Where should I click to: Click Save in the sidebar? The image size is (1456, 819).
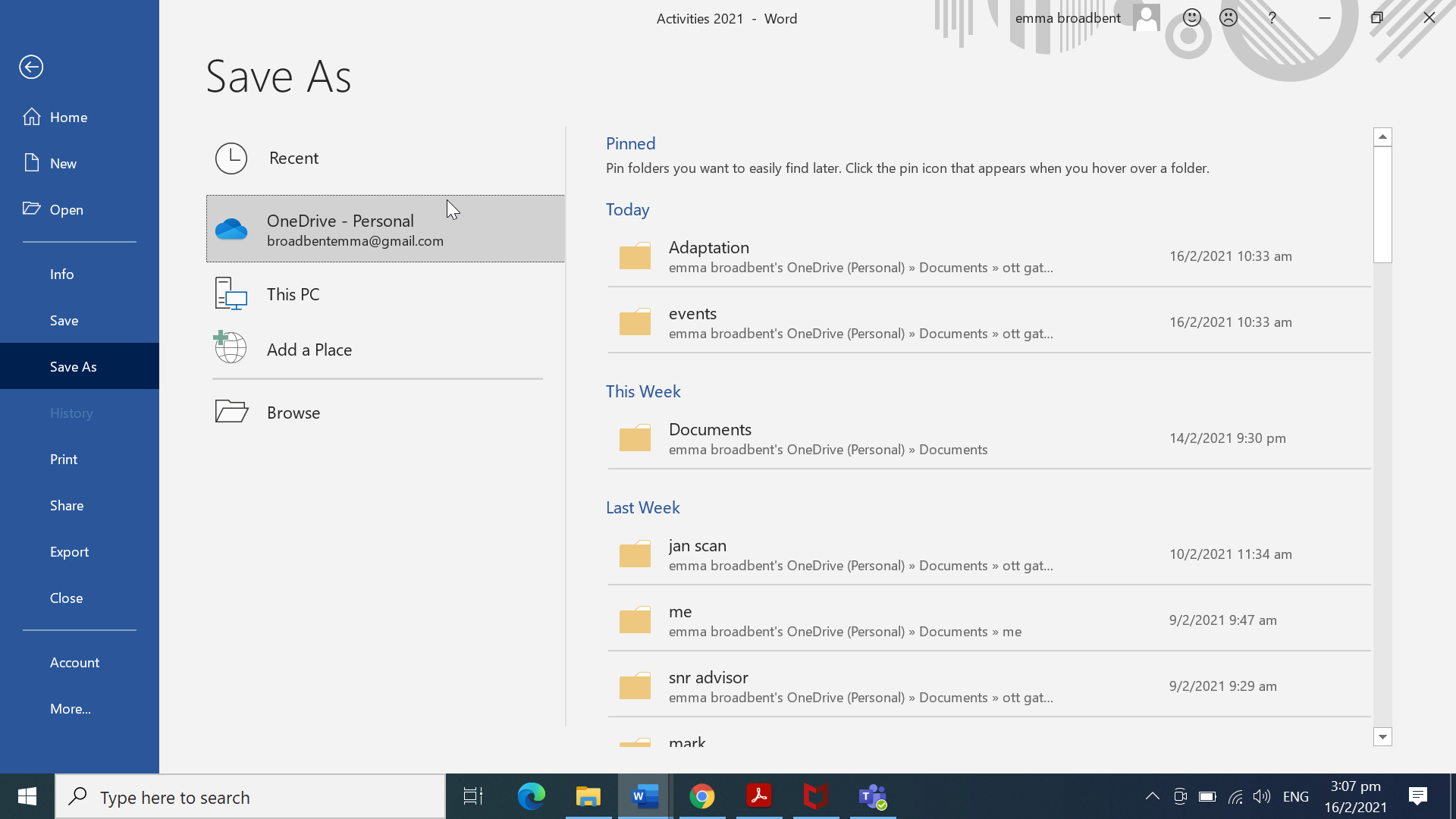tap(80, 320)
